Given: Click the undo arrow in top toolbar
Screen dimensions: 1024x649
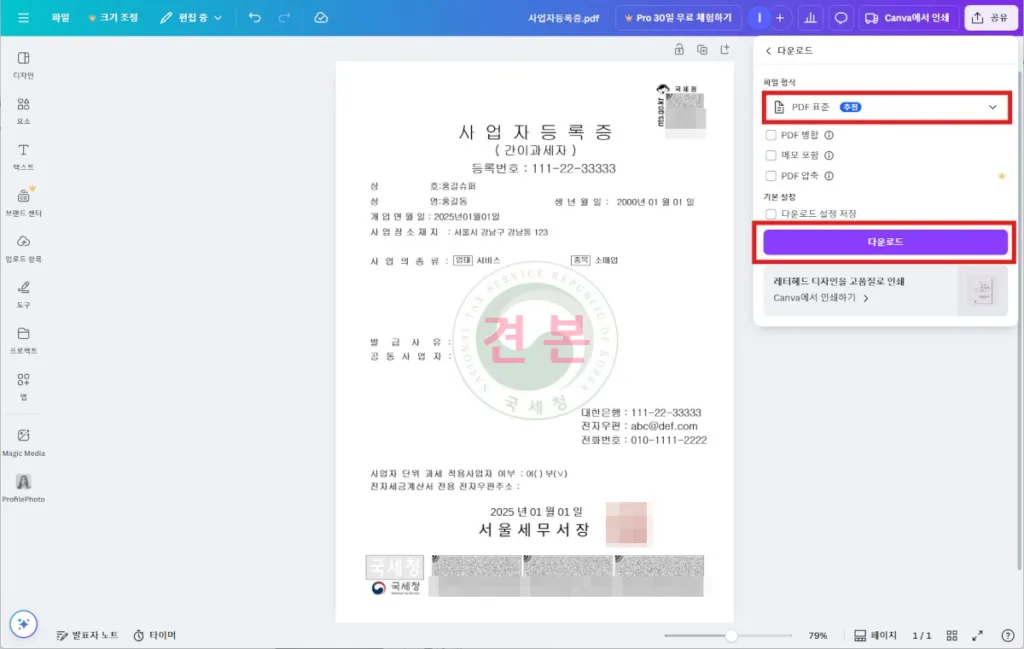Looking at the screenshot, I should pos(254,18).
